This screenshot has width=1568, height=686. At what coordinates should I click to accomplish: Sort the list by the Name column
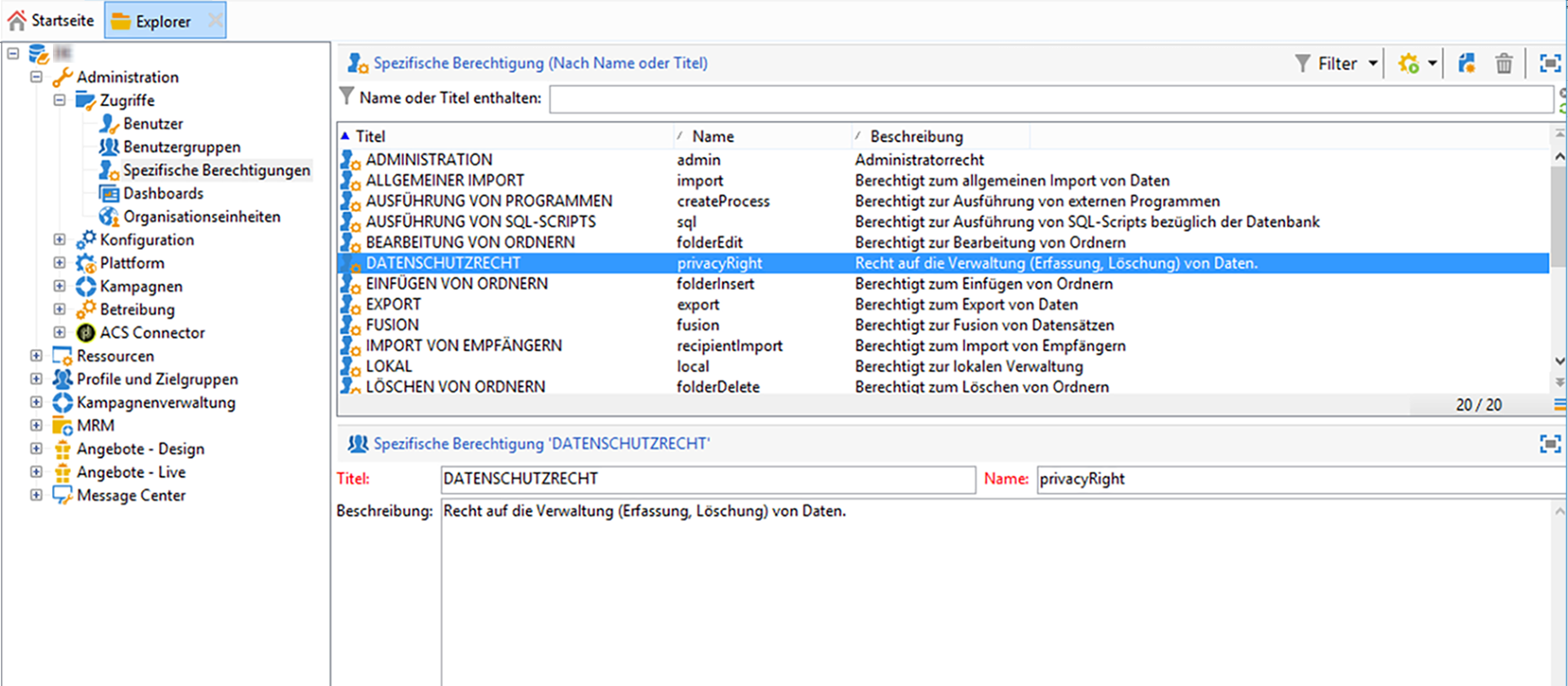[762, 136]
